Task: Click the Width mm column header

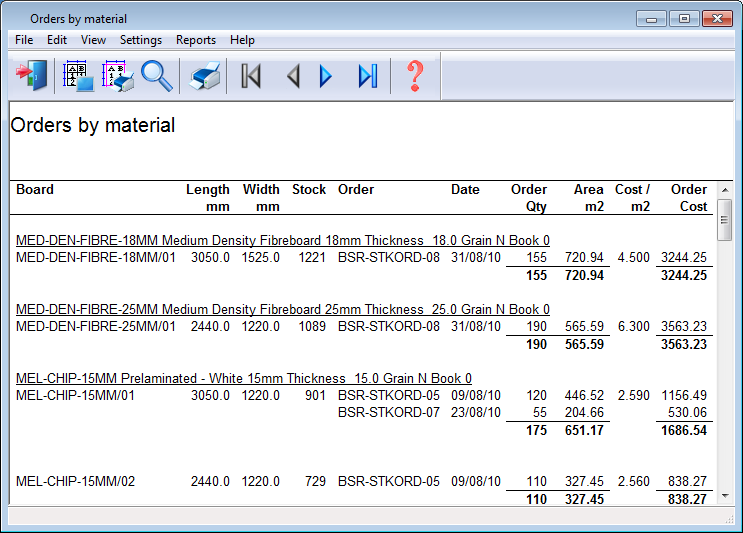Action: tap(261, 198)
